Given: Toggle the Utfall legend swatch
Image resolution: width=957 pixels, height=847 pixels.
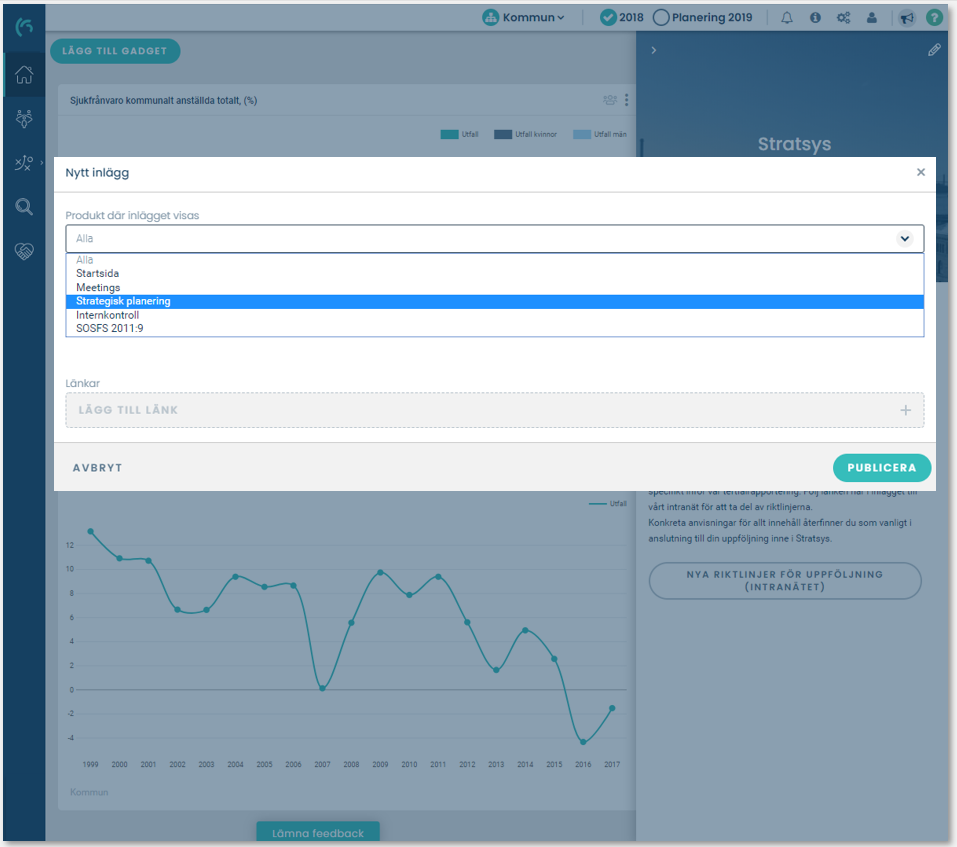Looking at the screenshot, I should click(x=449, y=134).
